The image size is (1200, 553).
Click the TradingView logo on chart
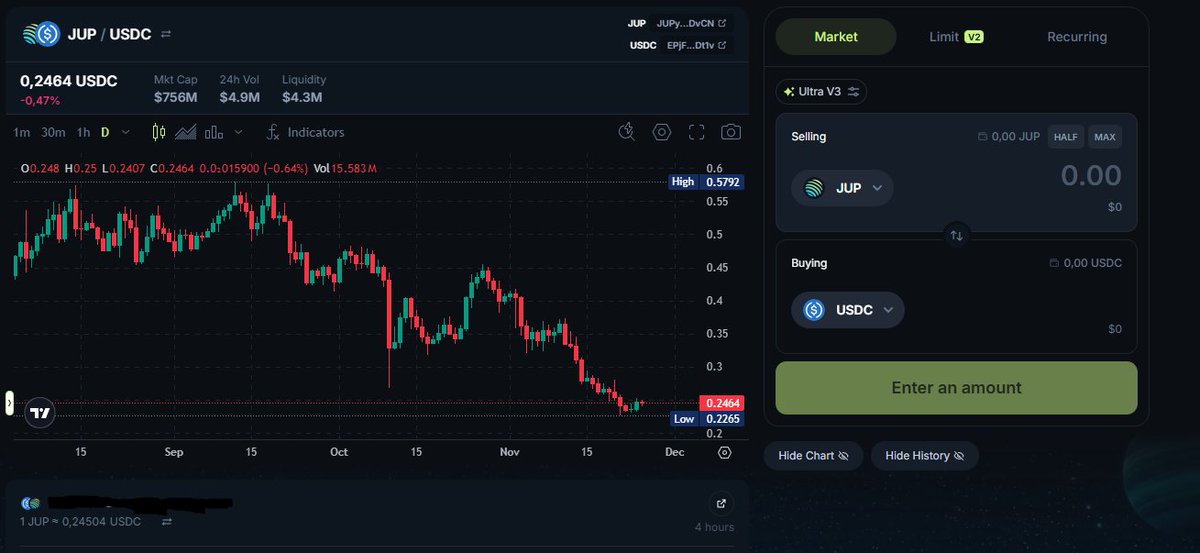40,412
